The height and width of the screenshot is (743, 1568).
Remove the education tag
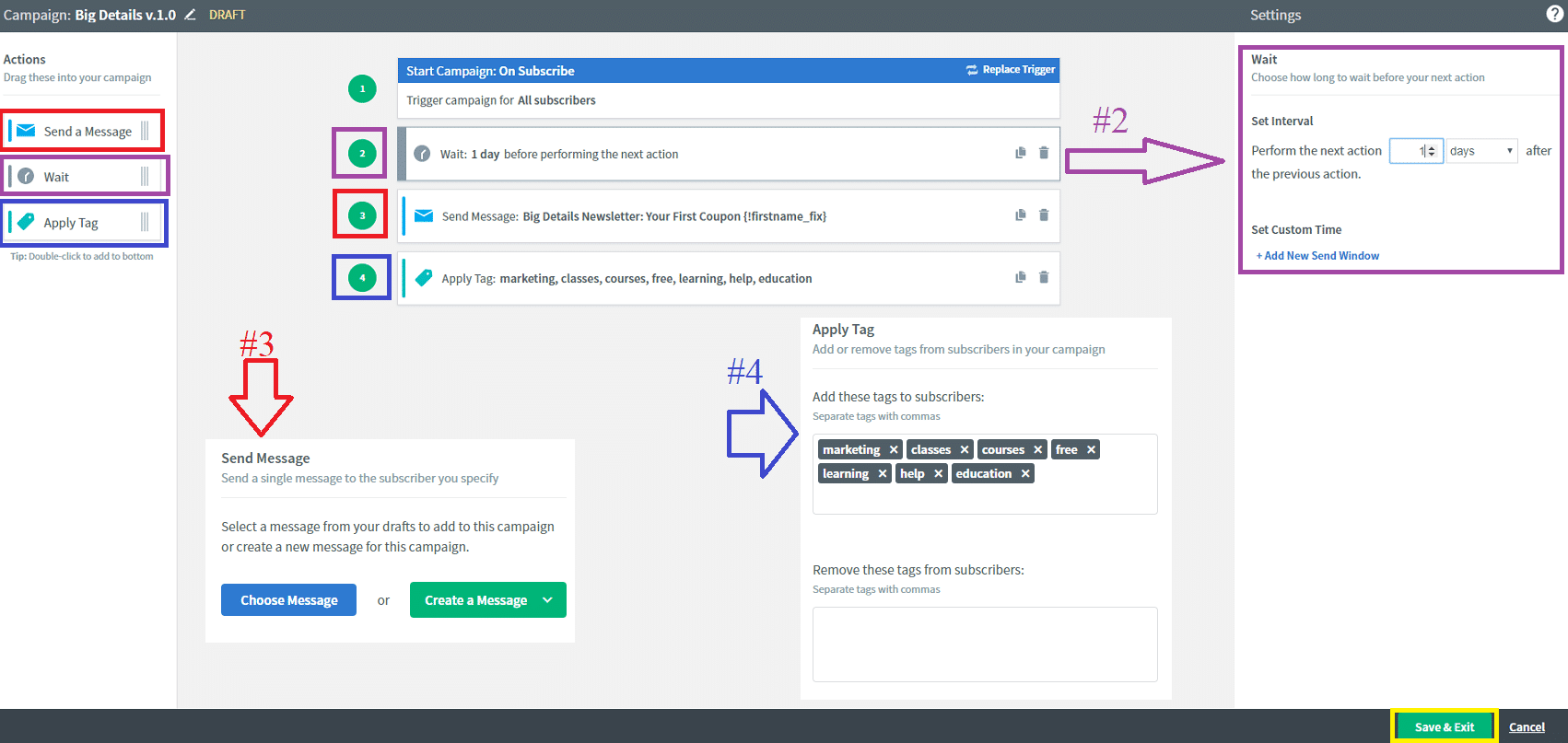1024,474
